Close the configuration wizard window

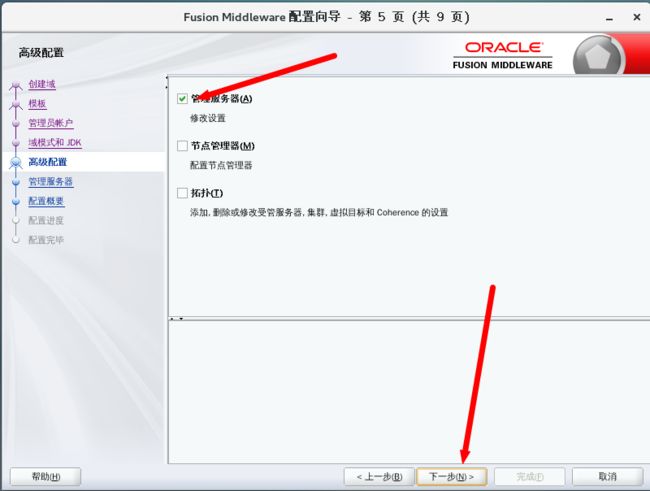[637, 17]
